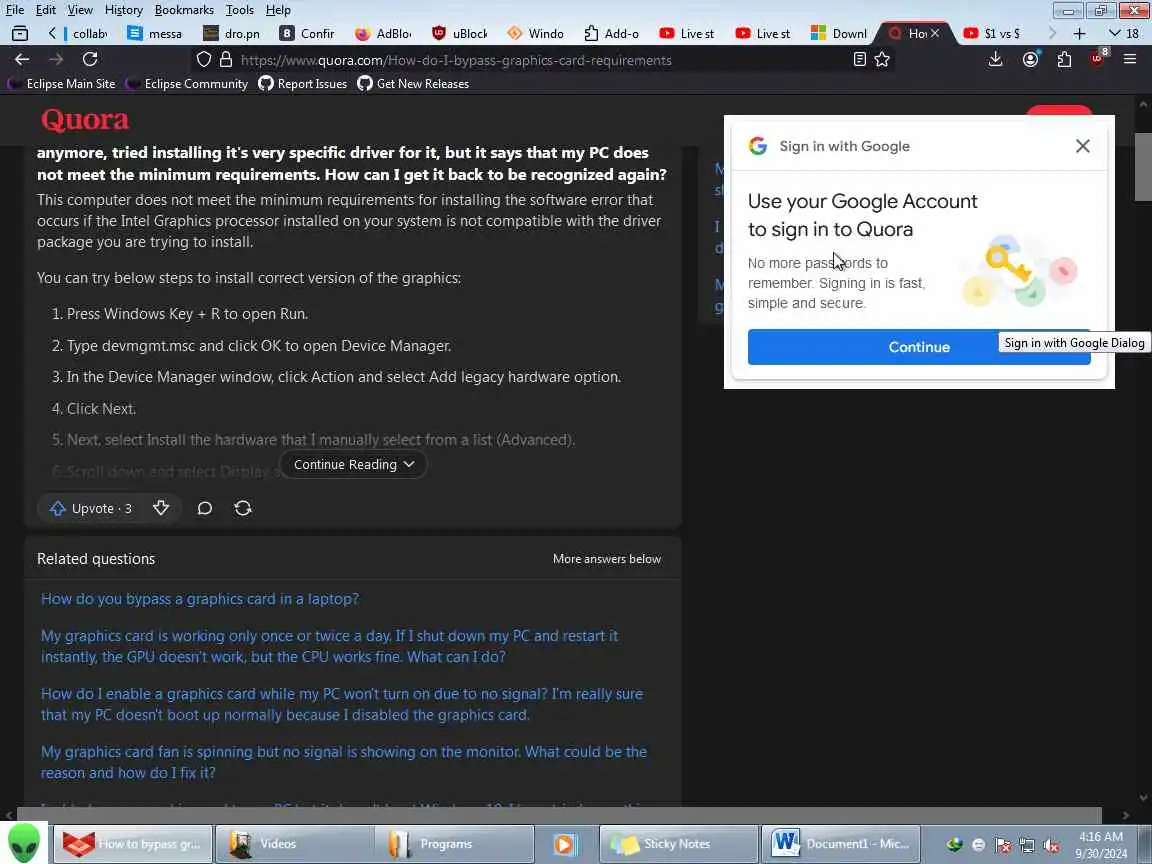The height and width of the screenshot is (864, 1152).
Task: Open the graphics card fan spinning question link
Action: [344, 762]
